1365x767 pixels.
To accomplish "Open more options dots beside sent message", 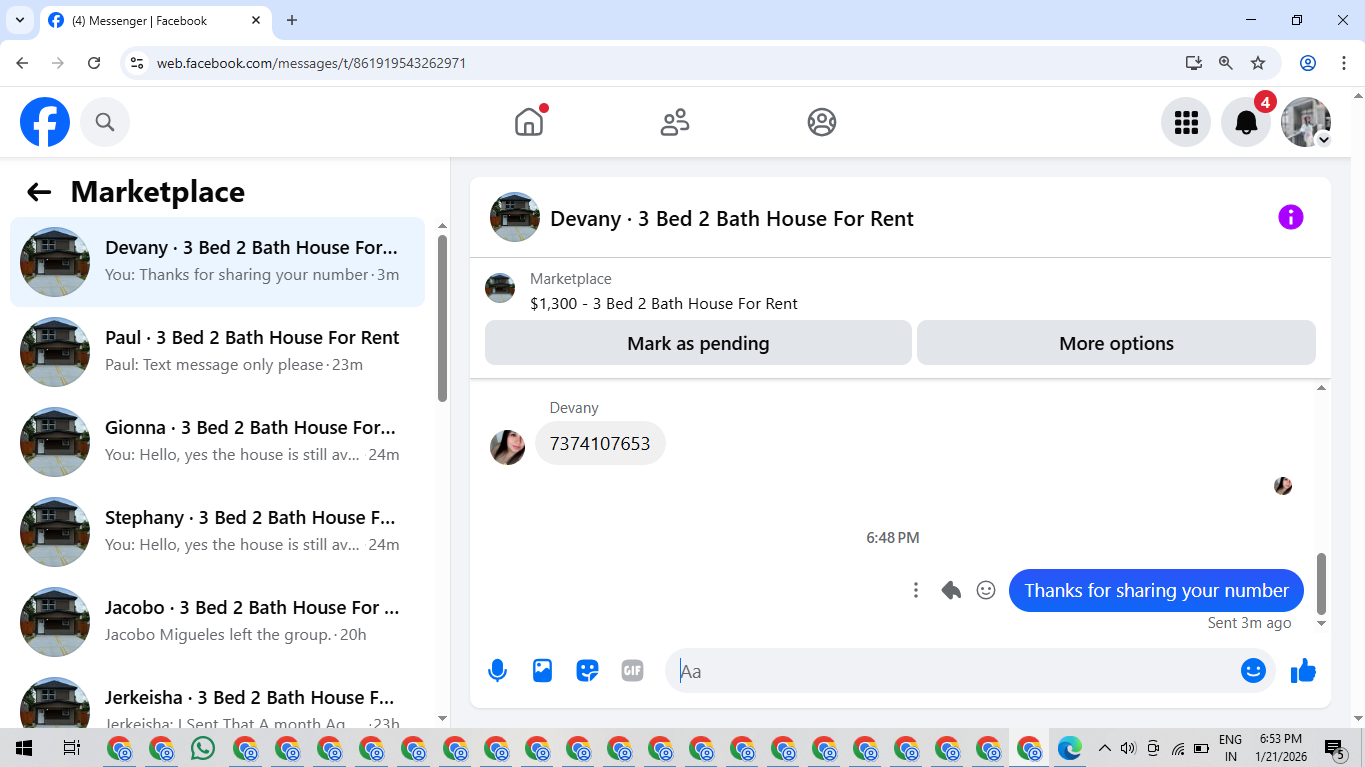I will point(915,590).
